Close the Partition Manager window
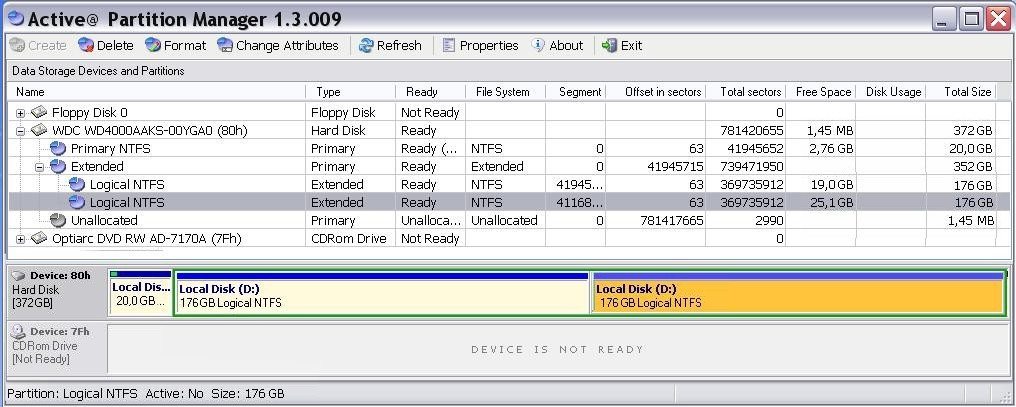 [999, 19]
